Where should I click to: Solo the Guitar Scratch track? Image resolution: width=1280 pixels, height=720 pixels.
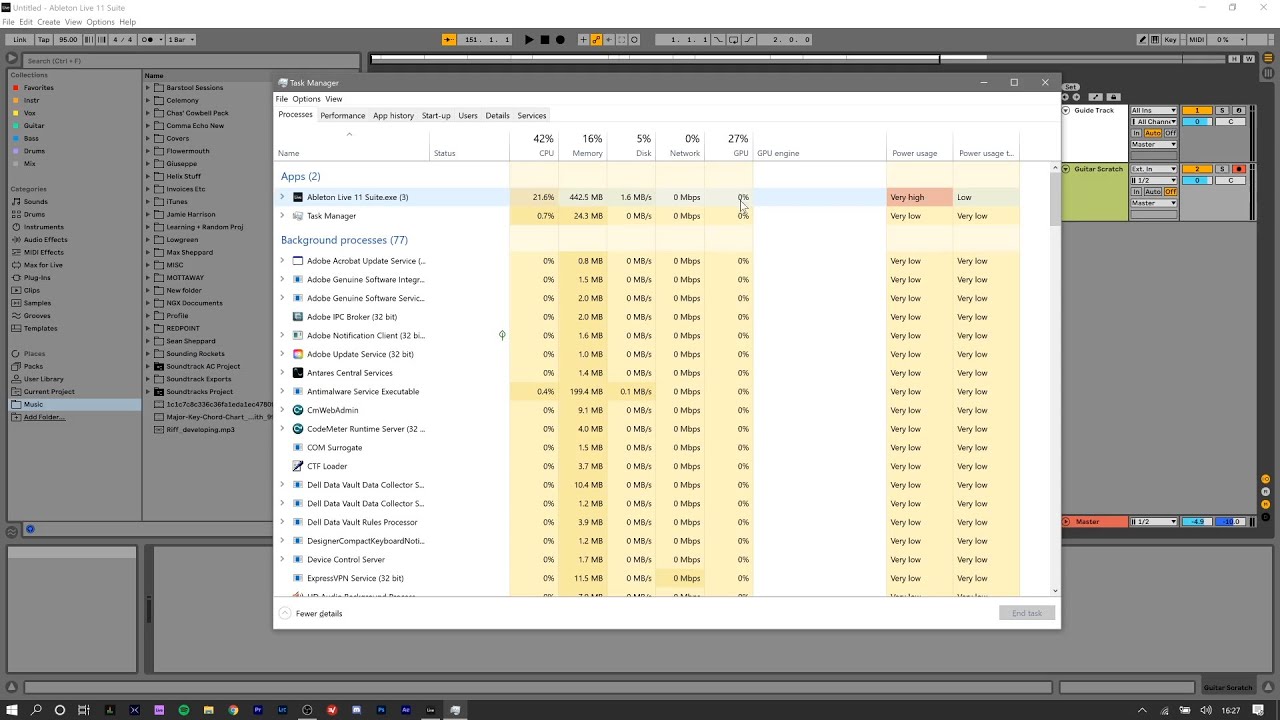[x=1222, y=169]
